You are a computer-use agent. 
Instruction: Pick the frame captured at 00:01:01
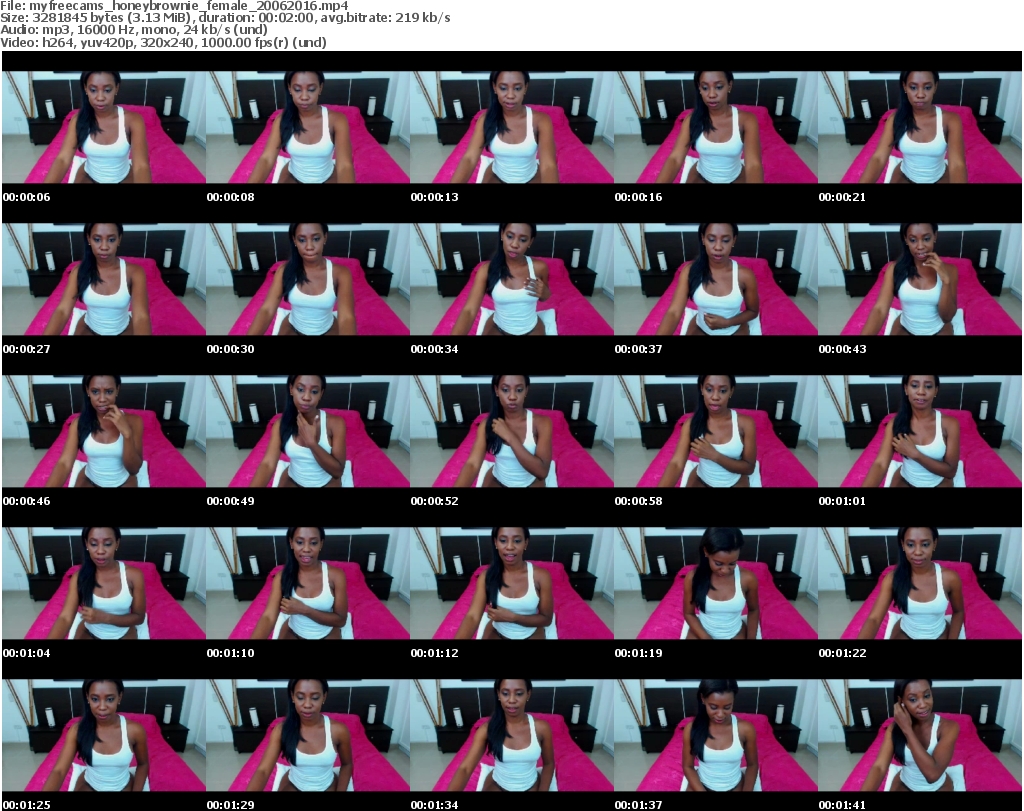tap(920, 432)
